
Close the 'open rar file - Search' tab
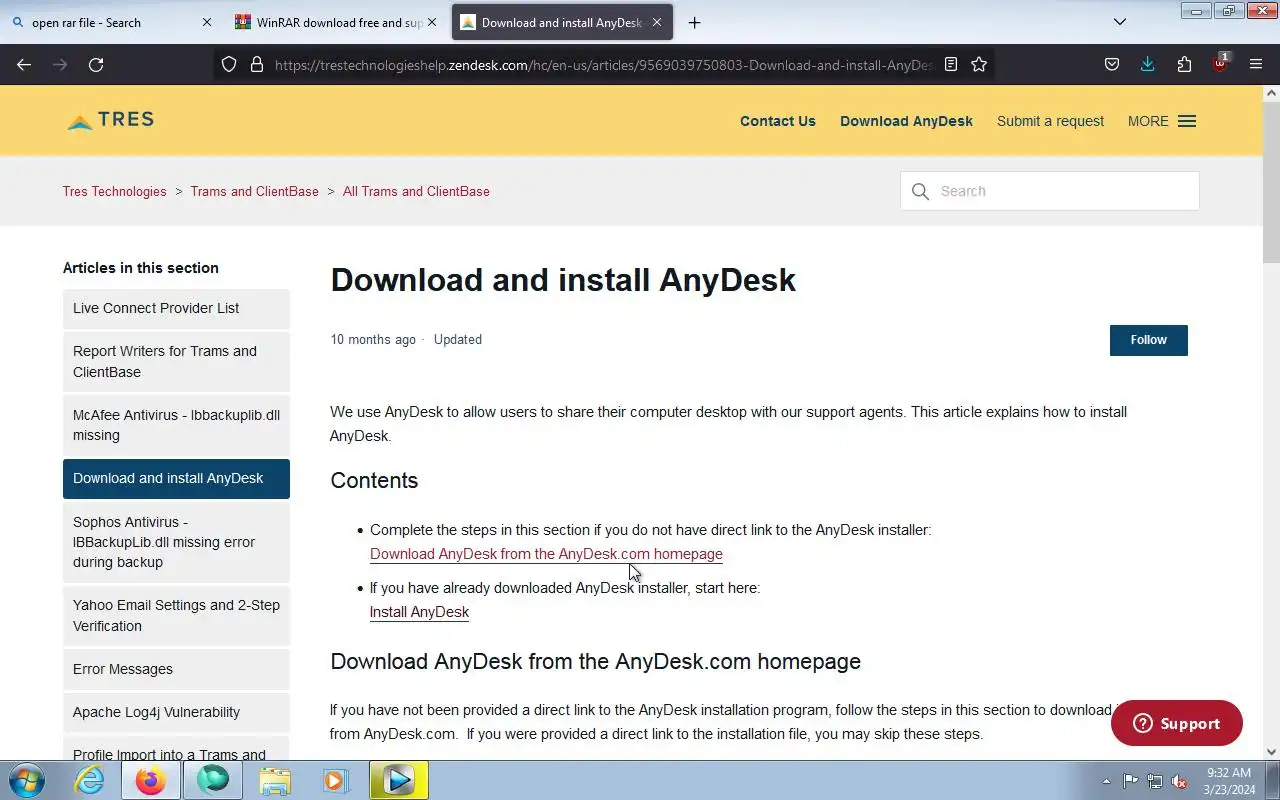click(x=207, y=22)
